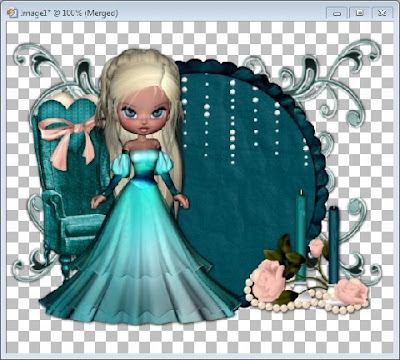The height and width of the screenshot is (360, 400).
Task: Maximize the Image1 window
Action: pos(359,13)
